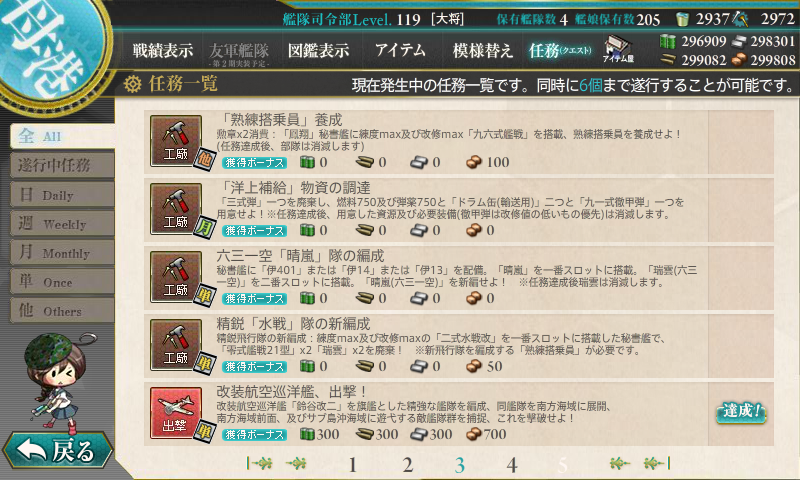Select the 工廠 icon for 洋上補給 quest
This screenshot has width=800, height=480.
click(x=176, y=209)
